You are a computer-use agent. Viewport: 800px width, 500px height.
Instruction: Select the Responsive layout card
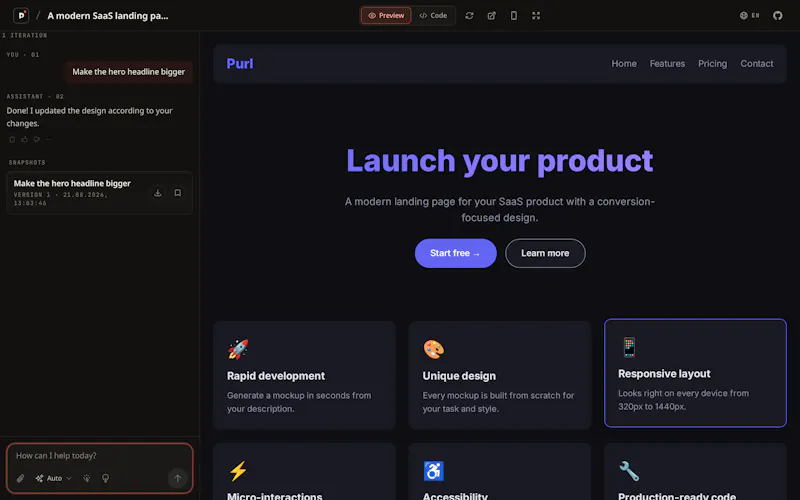(695, 373)
